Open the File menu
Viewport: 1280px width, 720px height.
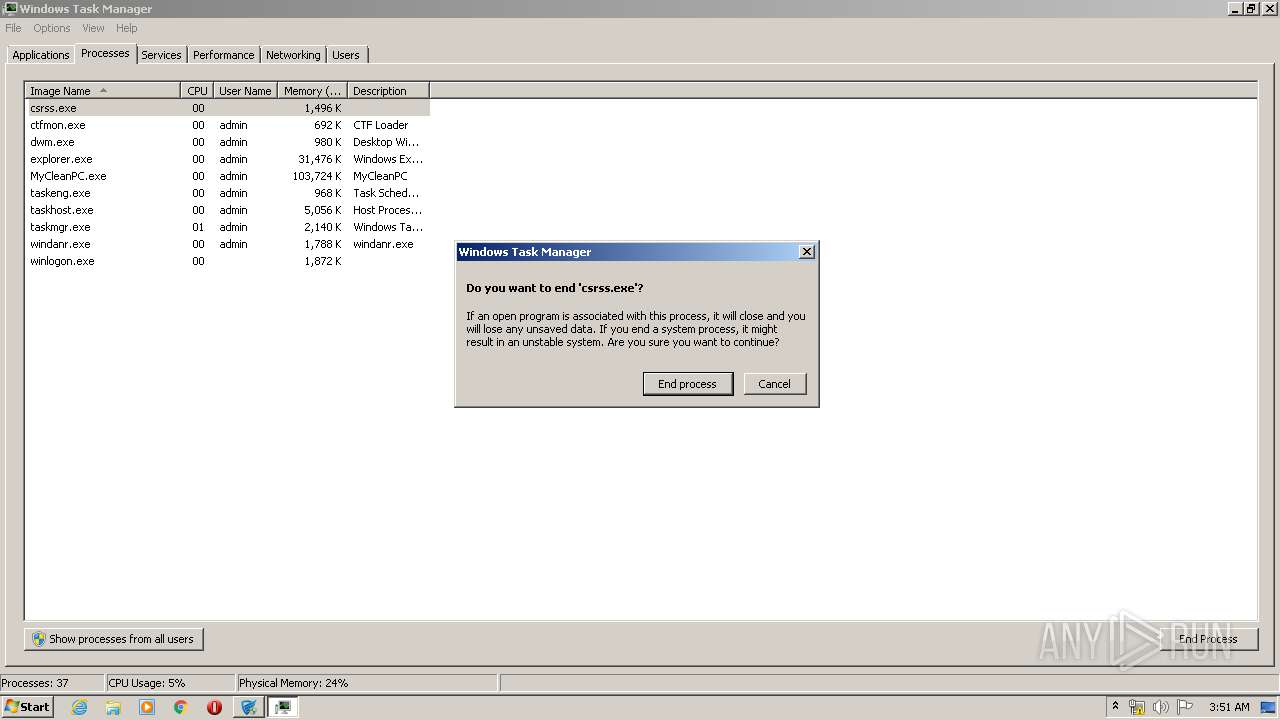[13, 28]
